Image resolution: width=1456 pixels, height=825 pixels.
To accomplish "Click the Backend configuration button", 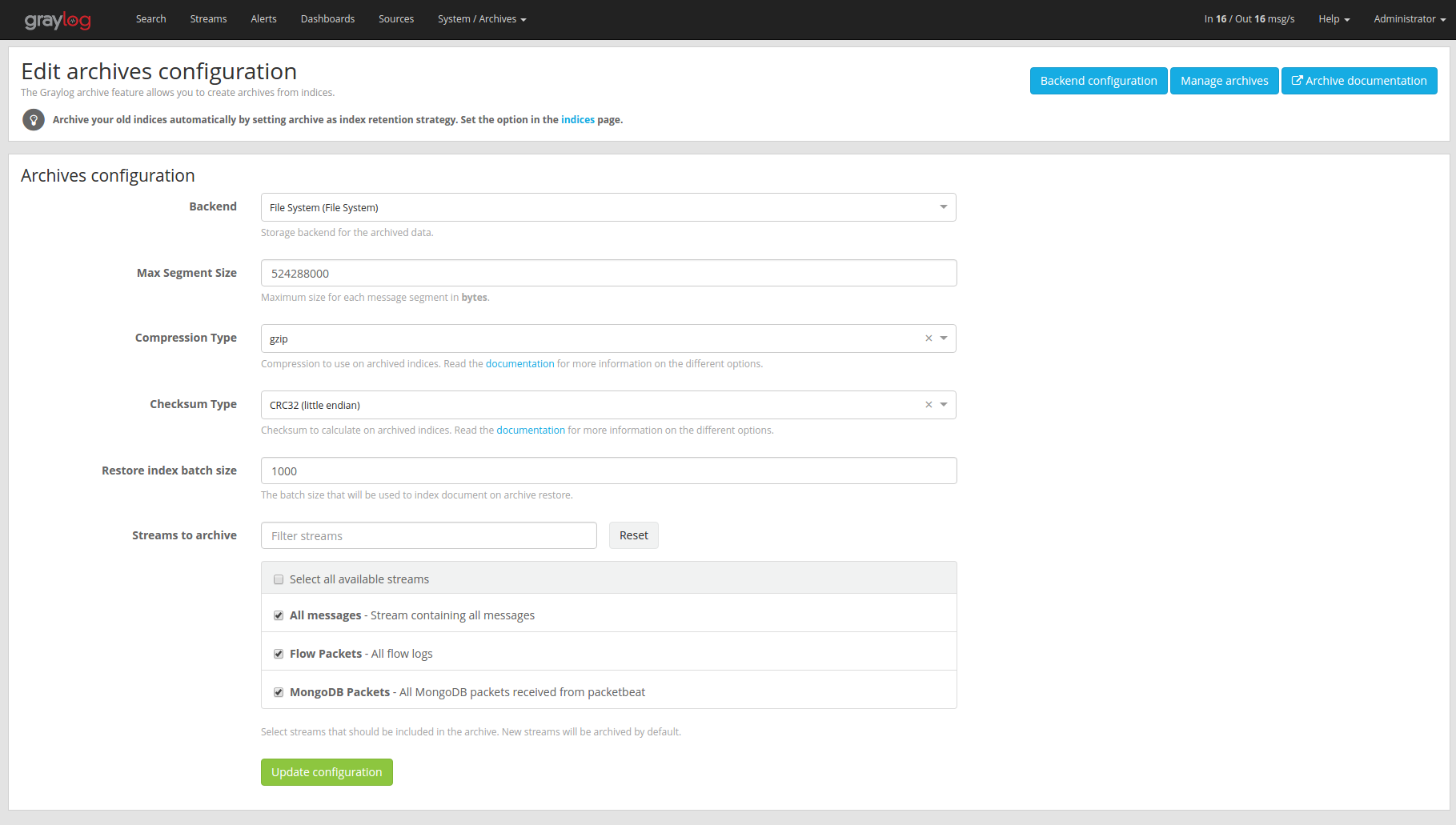I will pyautogui.click(x=1098, y=80).
